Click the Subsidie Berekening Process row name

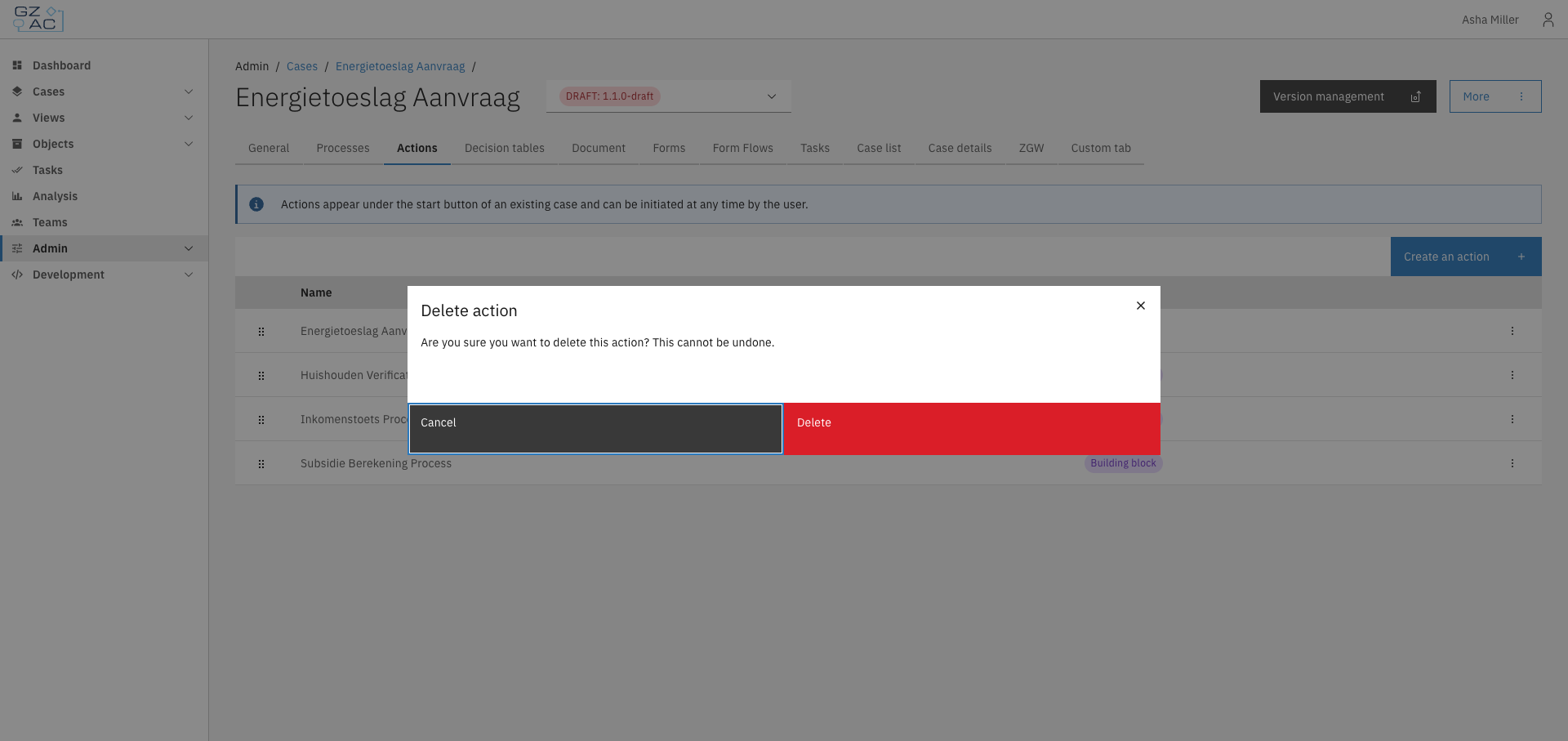point(376,463)
